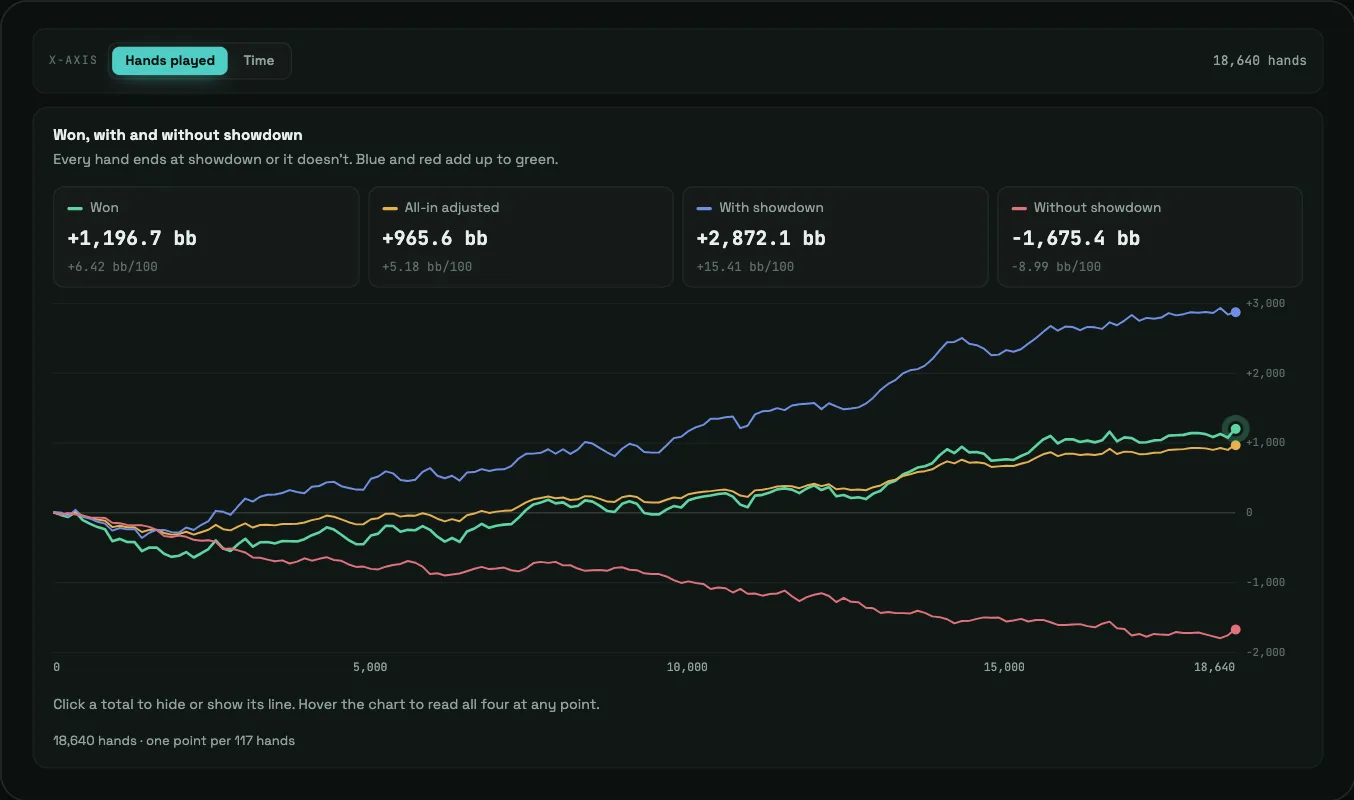This screenshot has width=1354, height=800.
Task: Click the green Won legend swatch
Action: 75,208
